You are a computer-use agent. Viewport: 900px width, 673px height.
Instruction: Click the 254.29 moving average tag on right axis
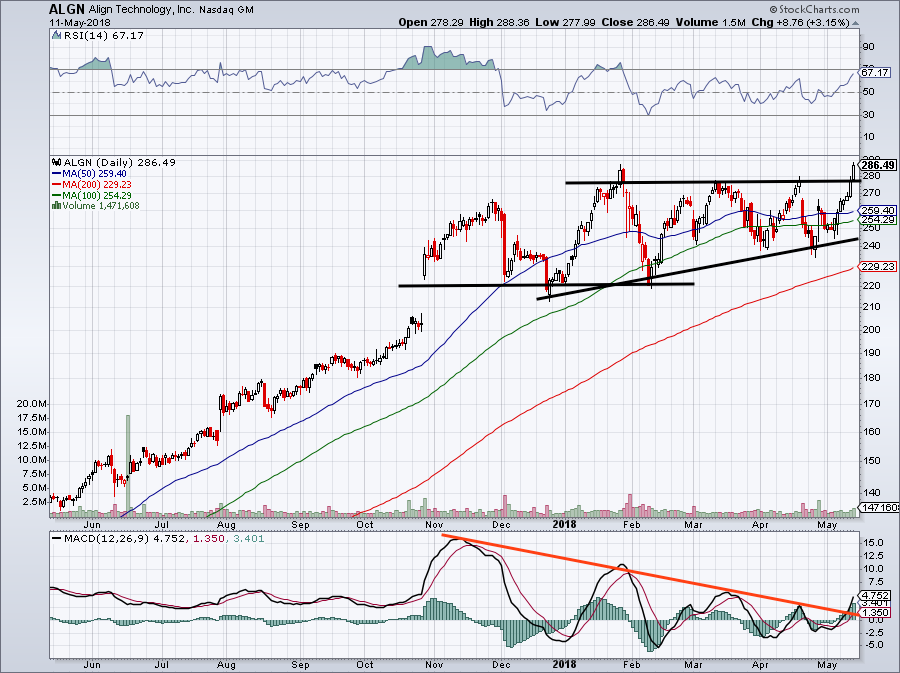pyautogui.click(x=878, y=220)
